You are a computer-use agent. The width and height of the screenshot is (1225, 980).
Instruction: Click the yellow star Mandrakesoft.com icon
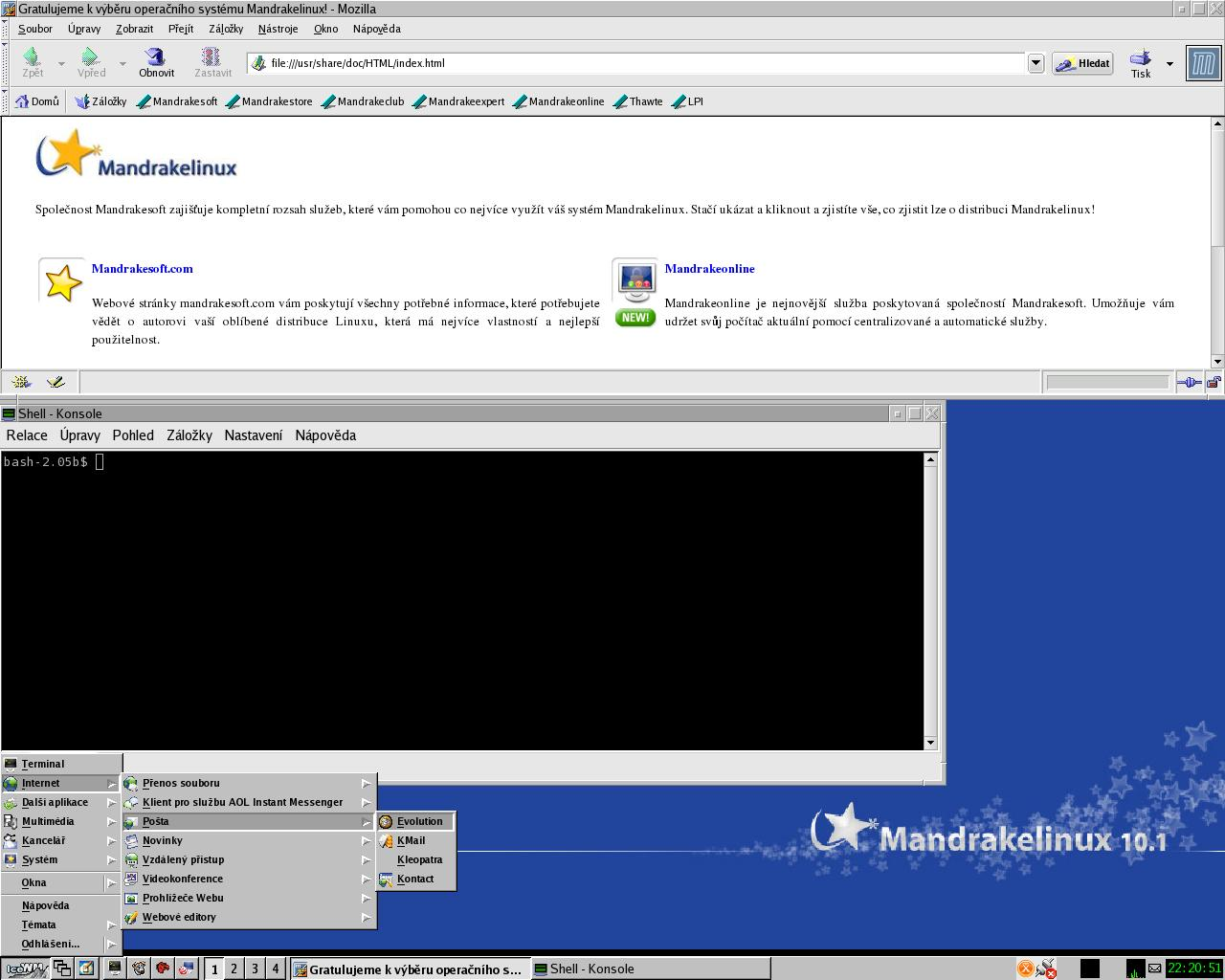62,283
